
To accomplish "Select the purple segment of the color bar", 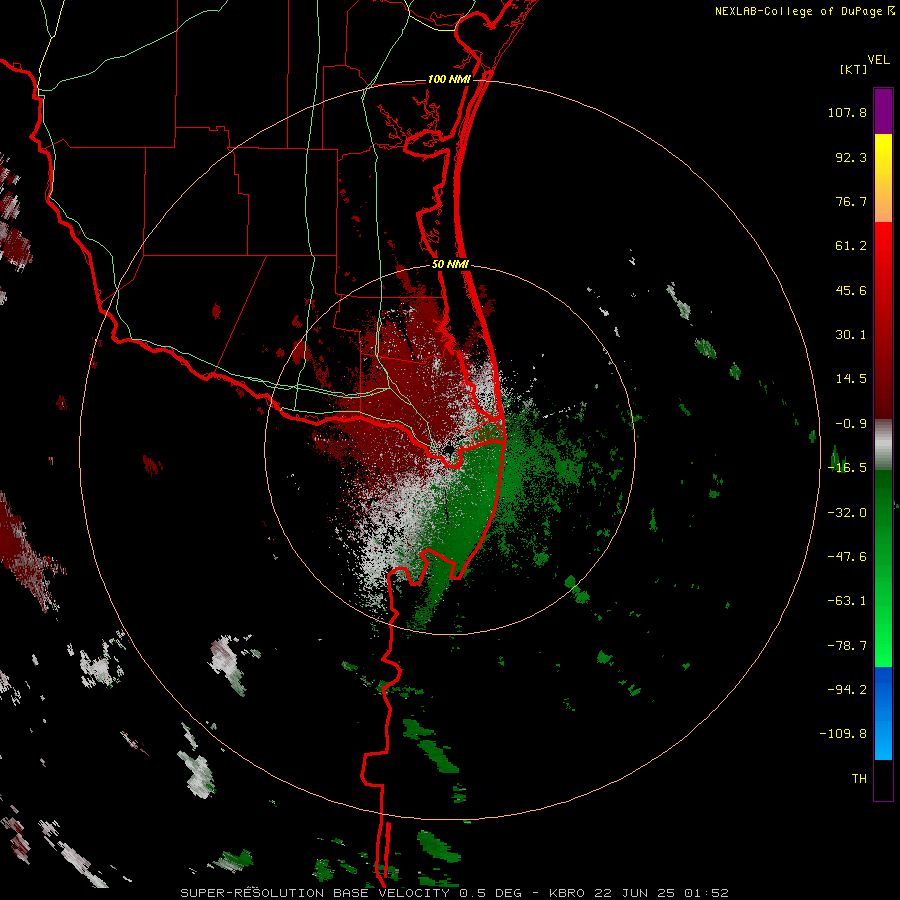I will tap(883, 111).
